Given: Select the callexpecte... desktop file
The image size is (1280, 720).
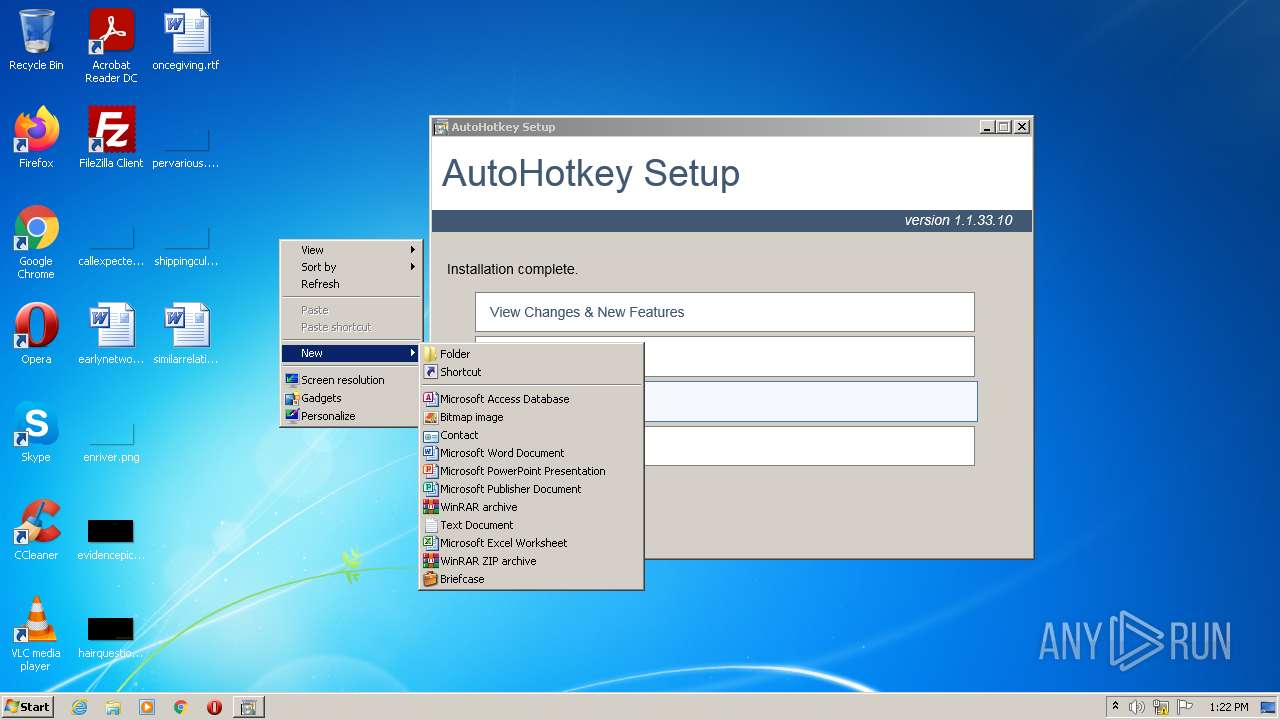Looking at the screenshot, I should pos(111,245).
